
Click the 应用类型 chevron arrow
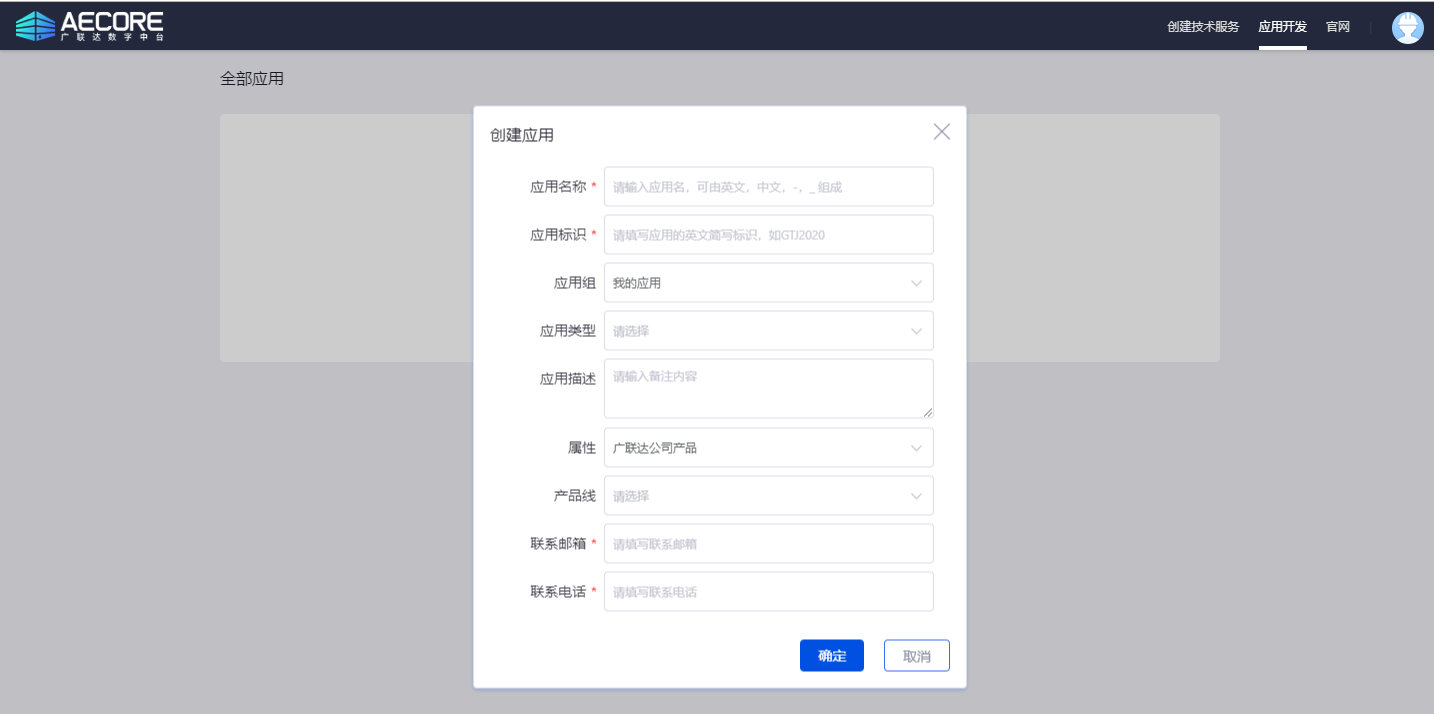tap(916, 331)
